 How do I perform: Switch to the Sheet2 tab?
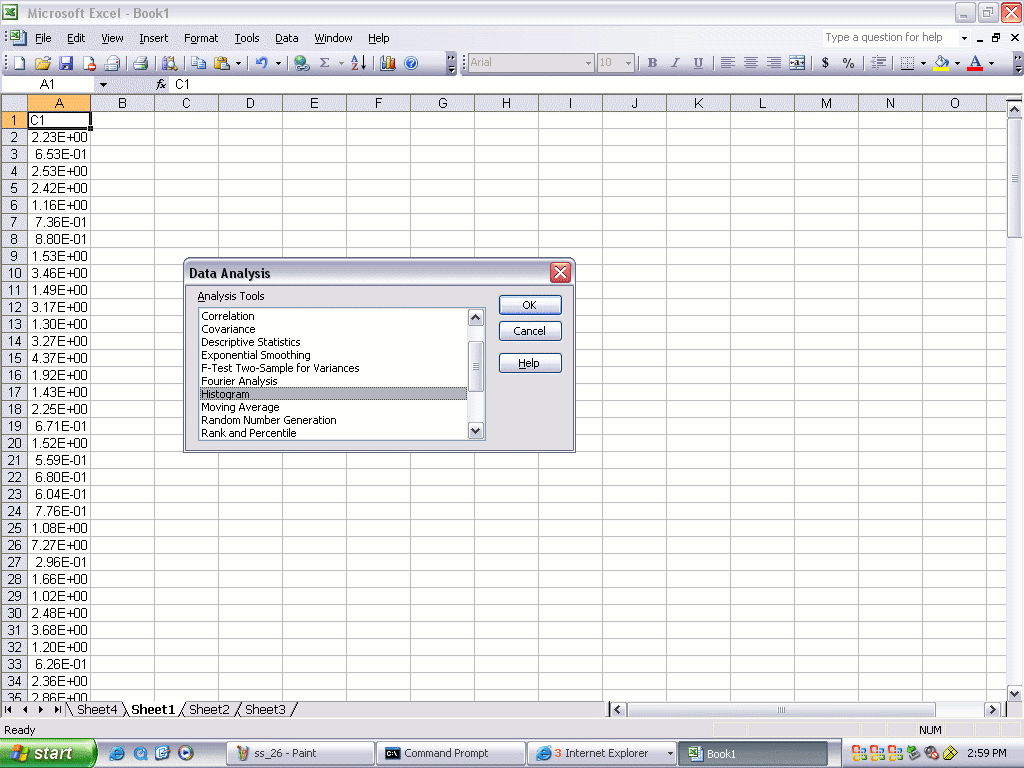coord(209,709)
